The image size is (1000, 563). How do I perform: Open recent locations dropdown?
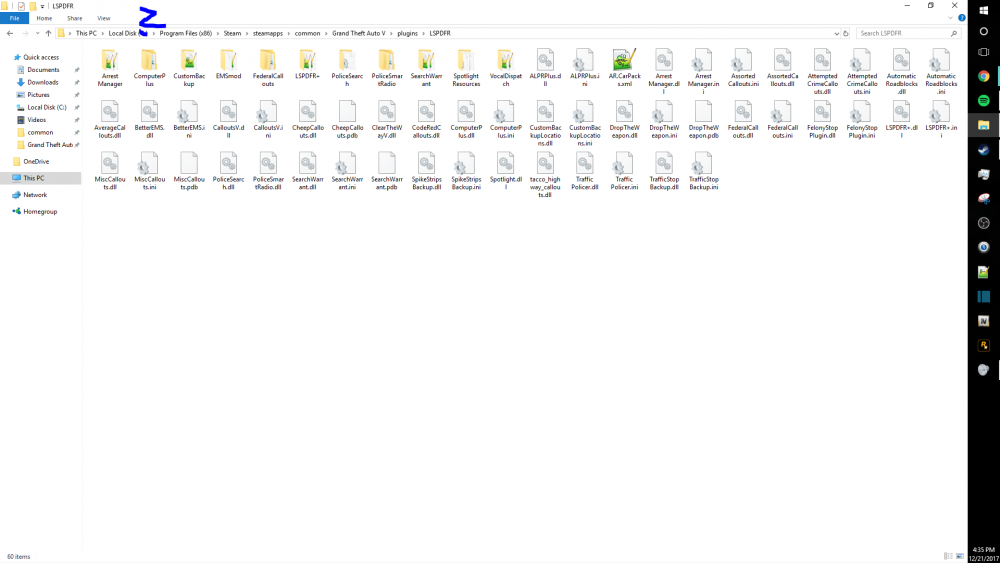37,33
